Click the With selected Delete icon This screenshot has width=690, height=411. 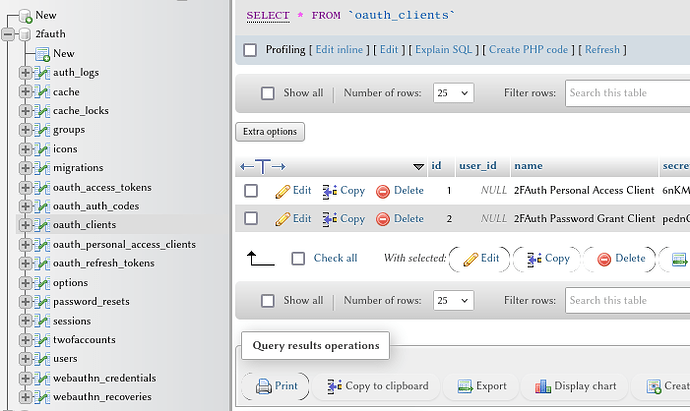point(604,259)
